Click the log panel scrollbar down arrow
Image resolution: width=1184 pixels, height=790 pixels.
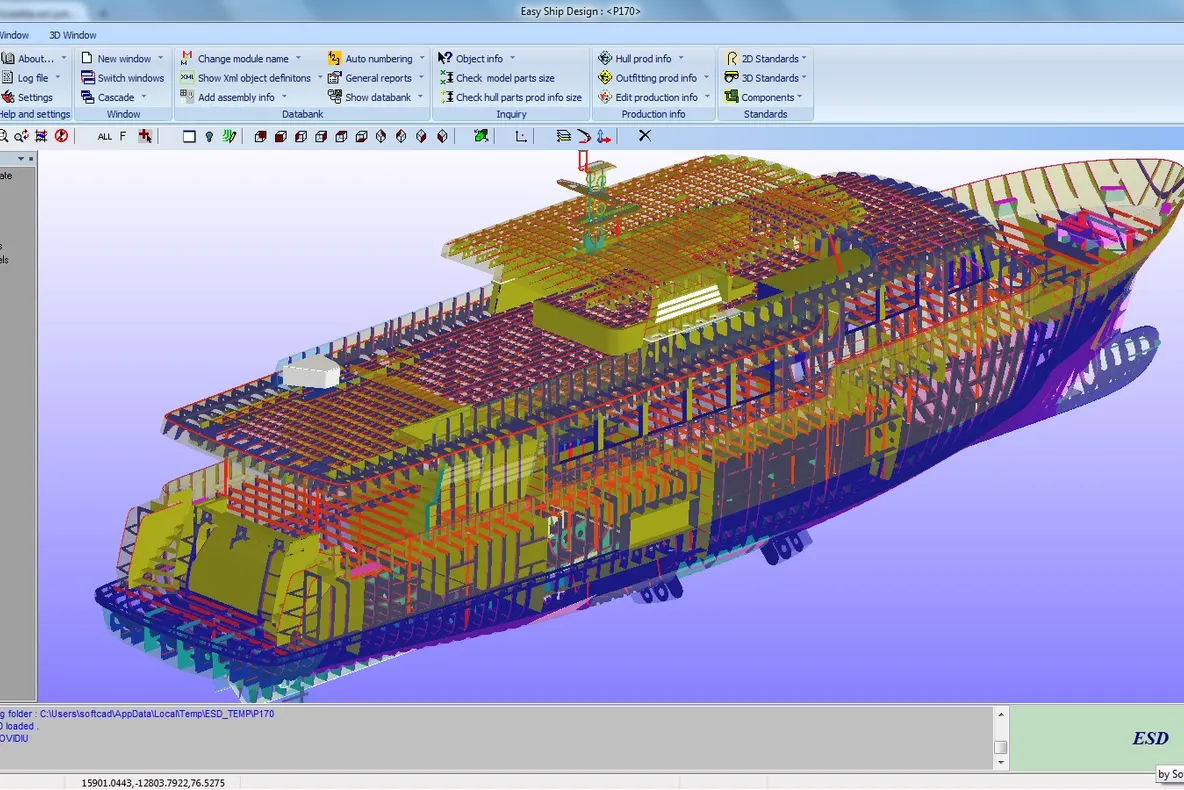[x=1001, y=762]
